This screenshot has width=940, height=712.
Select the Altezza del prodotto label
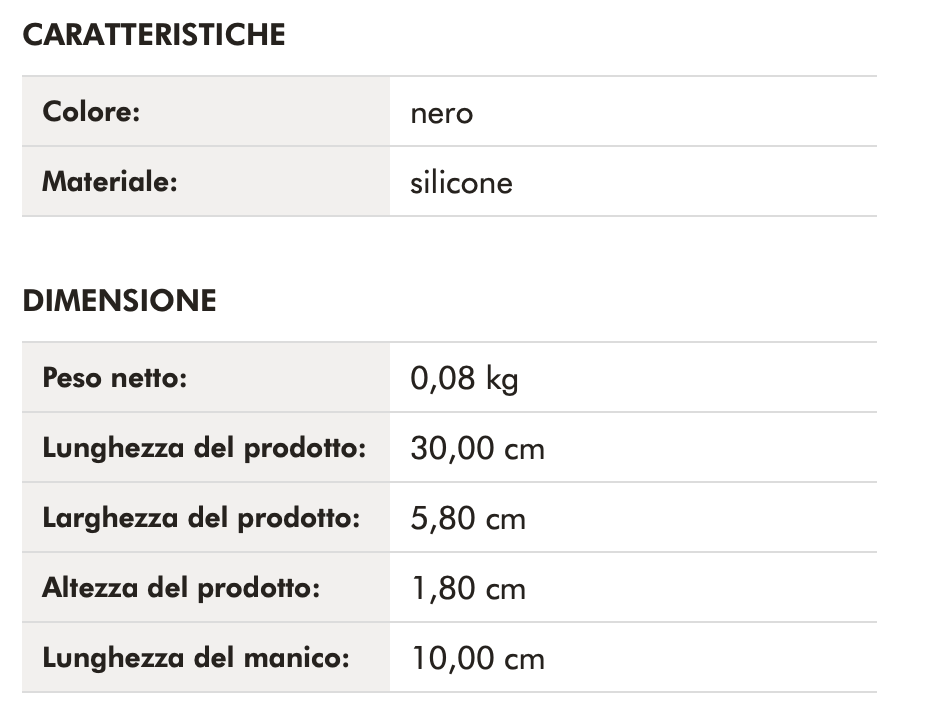click(181, 588)
